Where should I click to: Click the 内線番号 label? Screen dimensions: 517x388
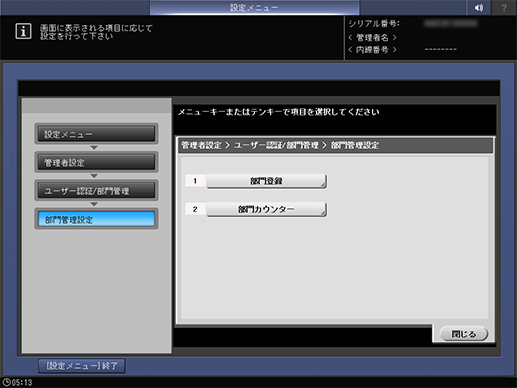372,50
